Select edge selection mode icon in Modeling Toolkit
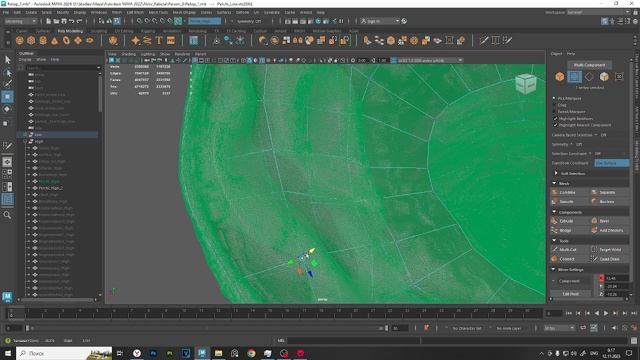 (x=589, y=77)
